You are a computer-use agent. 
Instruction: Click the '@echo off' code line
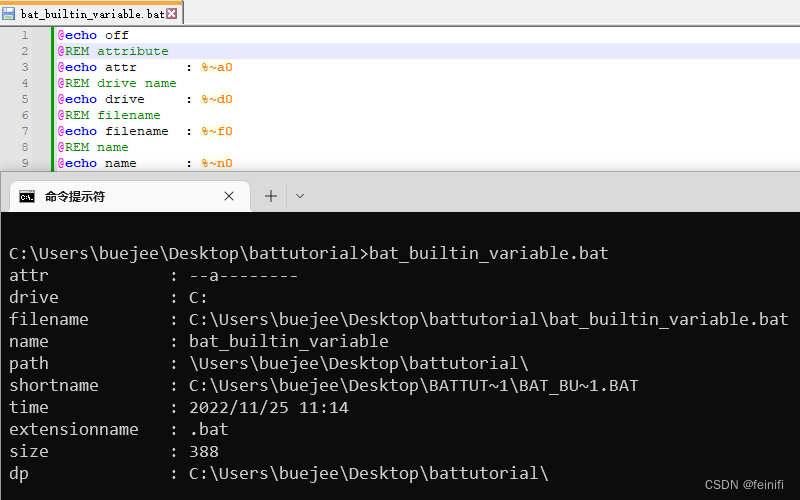tap(93, 35)
